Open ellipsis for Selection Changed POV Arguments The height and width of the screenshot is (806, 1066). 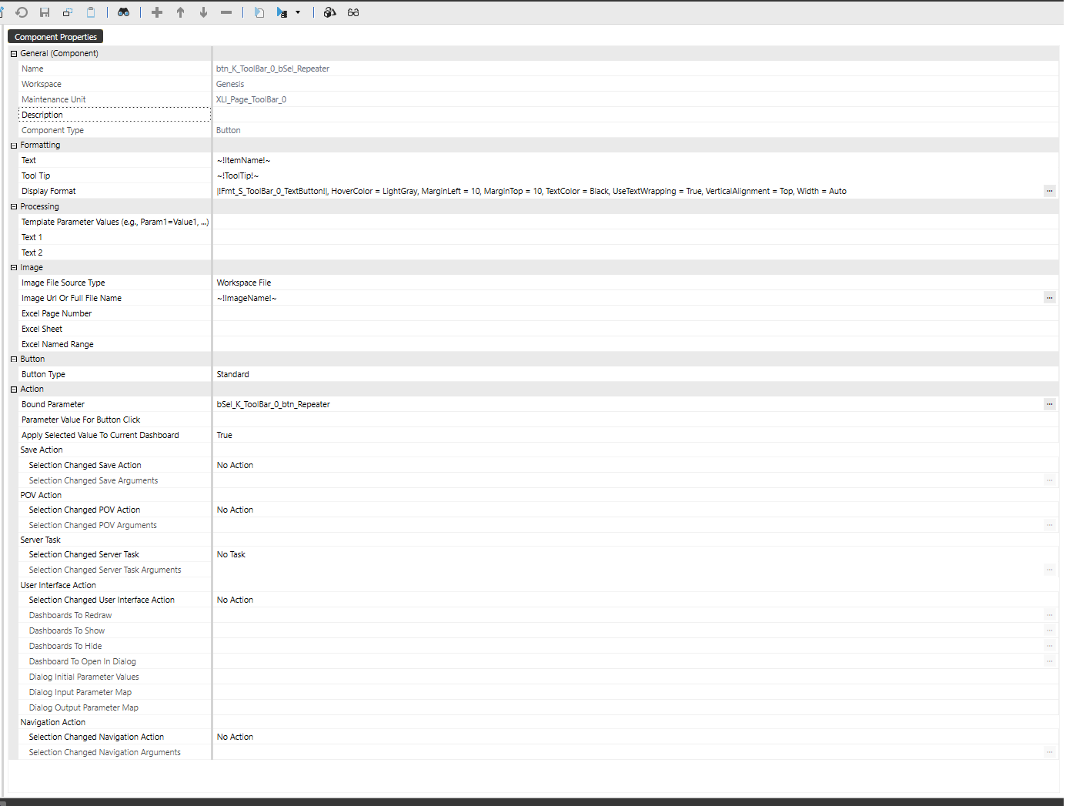[x=1050, y=525]
